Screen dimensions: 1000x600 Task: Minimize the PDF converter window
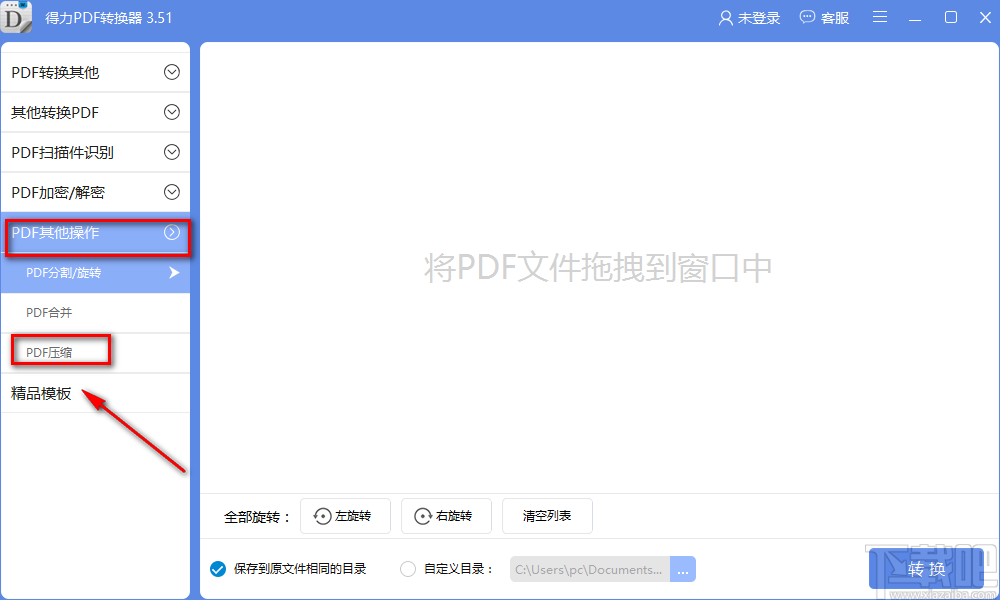point(915,18)
